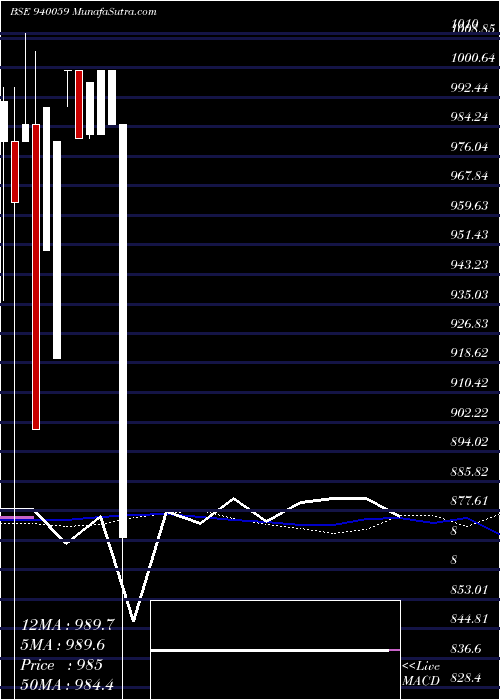Click the 976.04 price axis label
Viewport: 500px width, 700px height.
[x=470, y=146]
